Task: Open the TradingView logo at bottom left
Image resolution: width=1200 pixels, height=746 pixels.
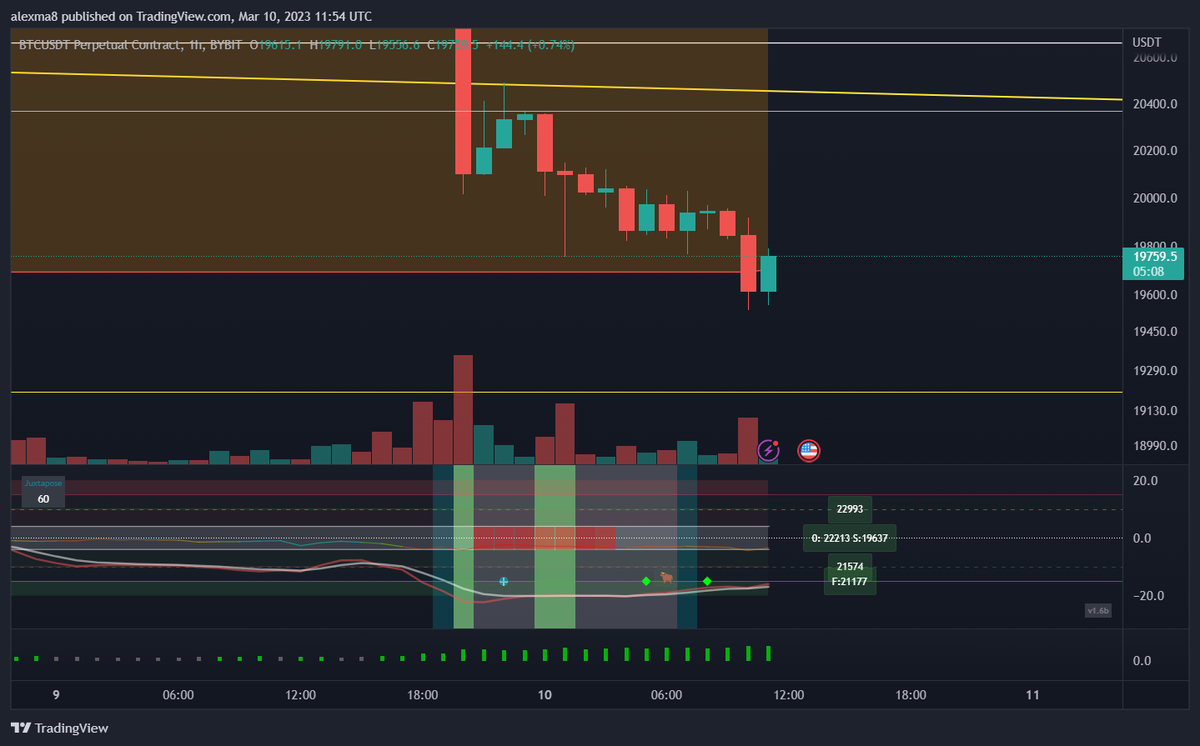Action: (x=60, y=728)
